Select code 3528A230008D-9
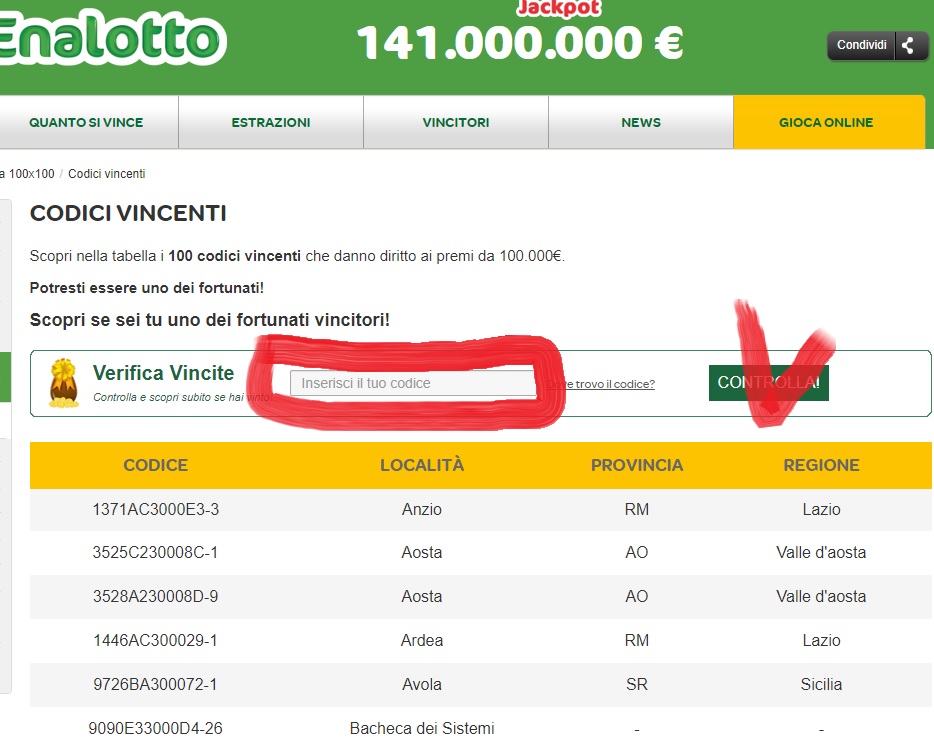The height and width of the screenshot is (743, 934). pyautogui.click(x=155, y=596)
